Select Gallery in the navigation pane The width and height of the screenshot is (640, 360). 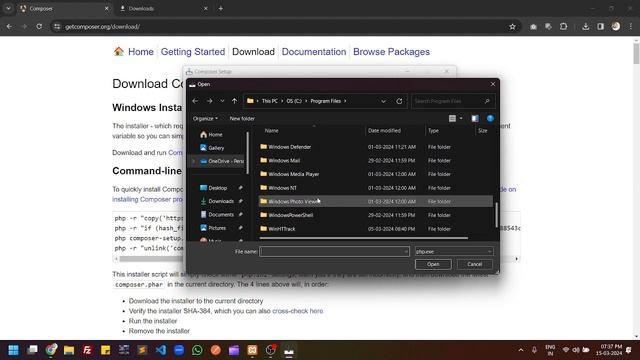(x=212, y=148)
